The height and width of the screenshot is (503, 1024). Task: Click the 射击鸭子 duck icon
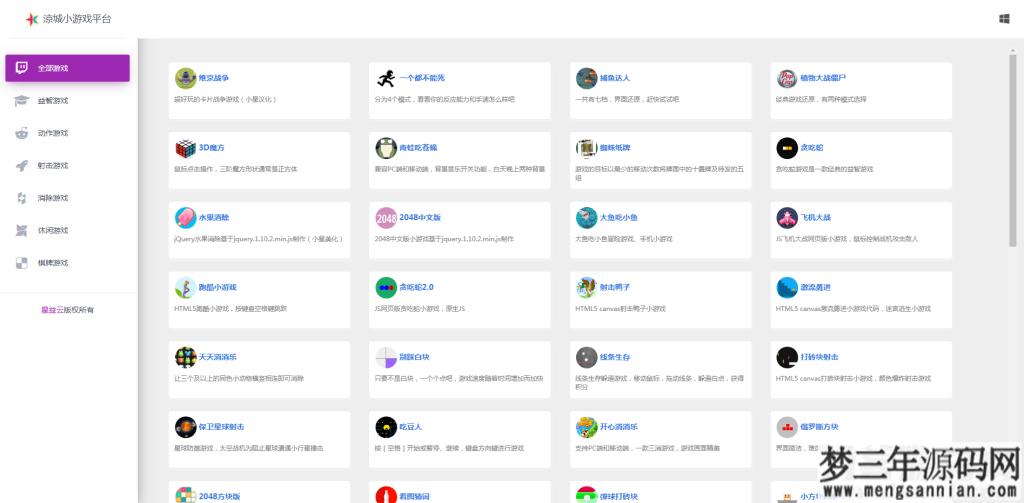click(586, 287)
